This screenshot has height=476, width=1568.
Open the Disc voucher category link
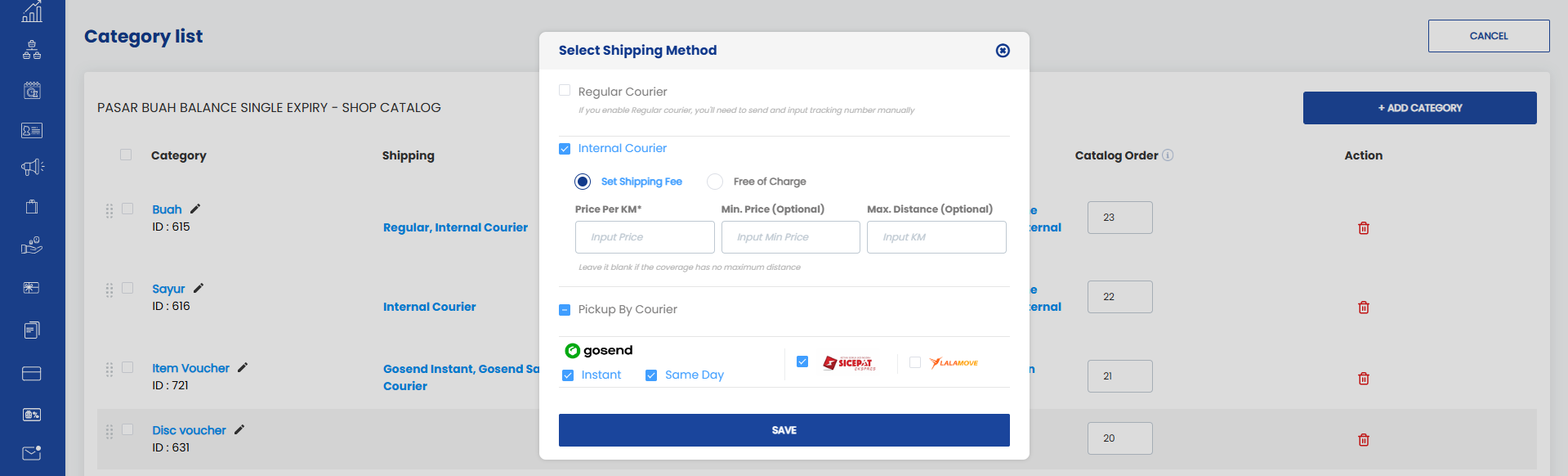(x=189, y=430)
